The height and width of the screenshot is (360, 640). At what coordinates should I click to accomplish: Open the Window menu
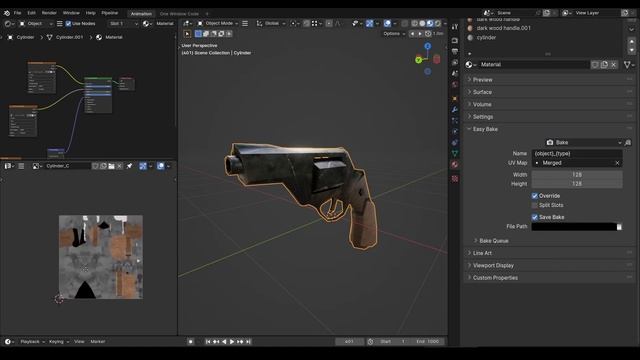pyautogui.click(x=71, y=13)
